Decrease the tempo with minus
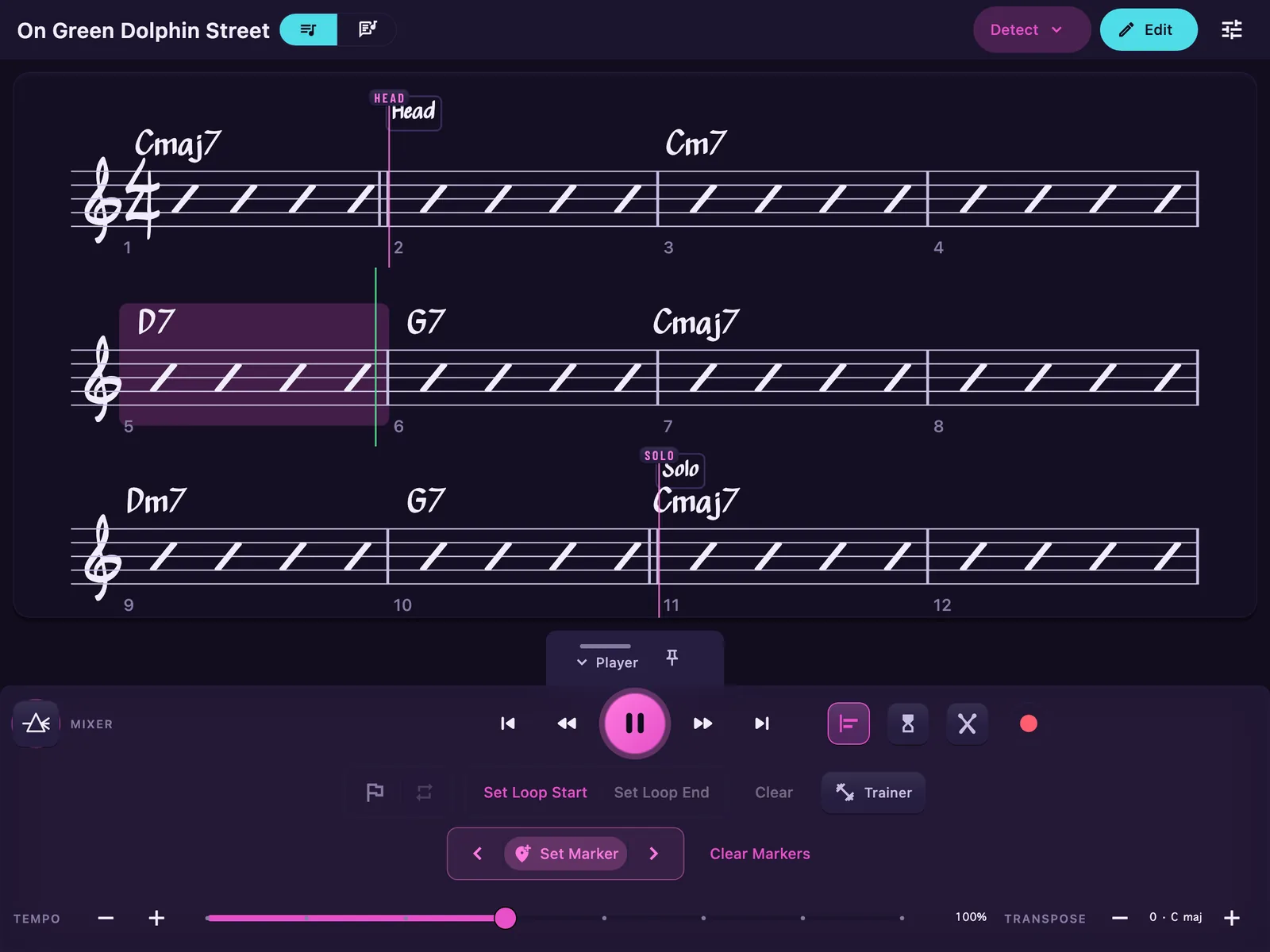This screenshot has width=1270, height=952. click(106, 918)
